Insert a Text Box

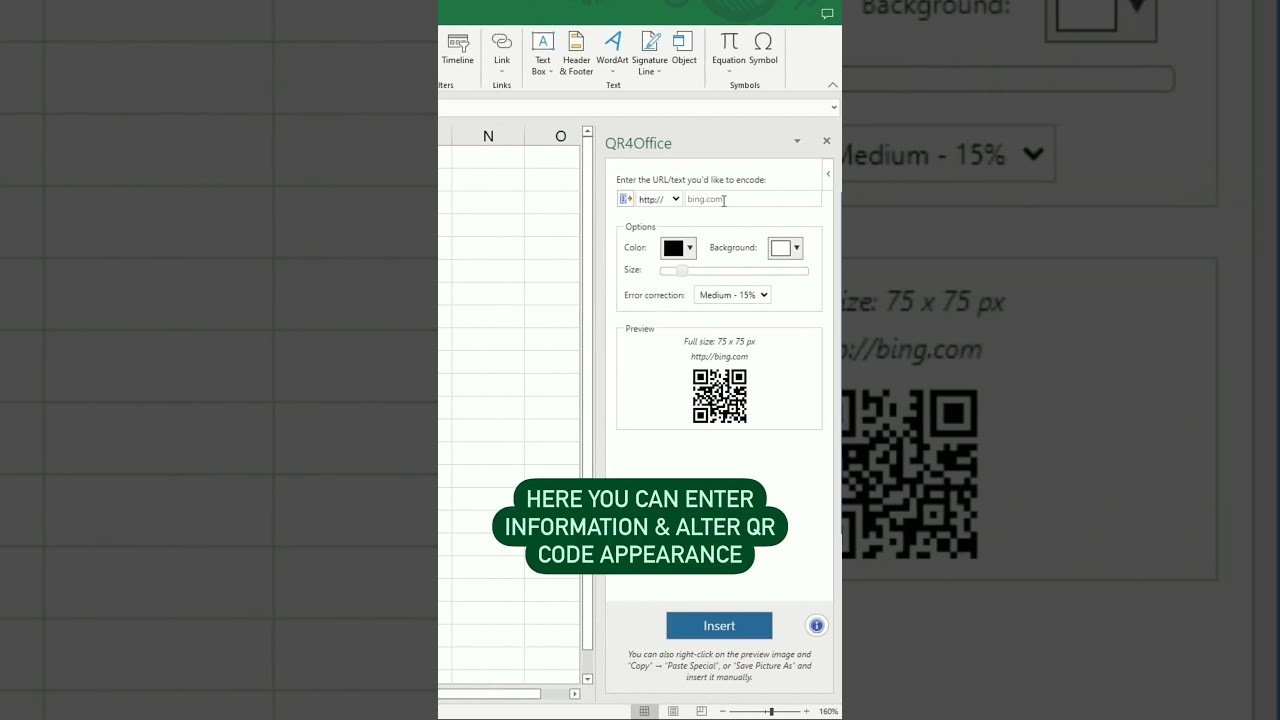(x=542, y=53)
